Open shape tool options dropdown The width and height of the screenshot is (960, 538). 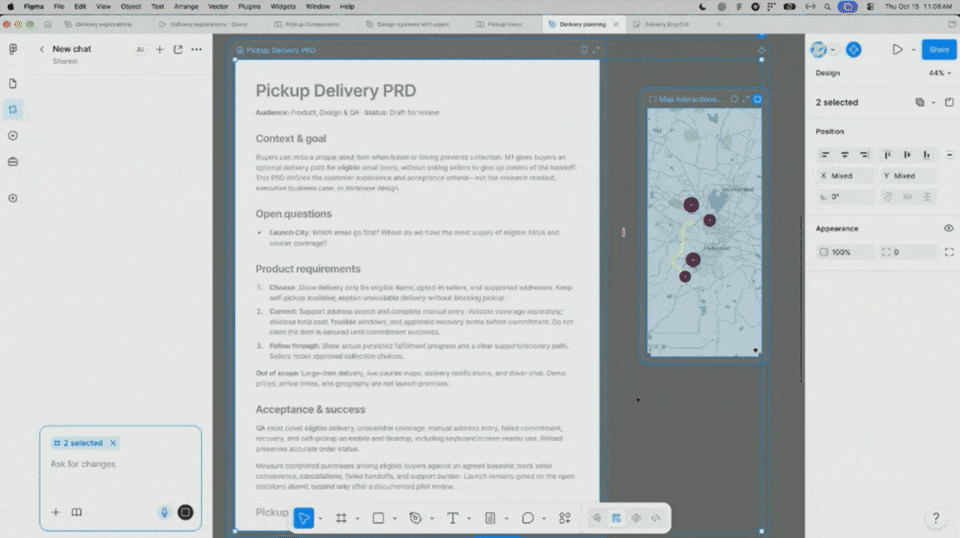(x=395, y=519)
